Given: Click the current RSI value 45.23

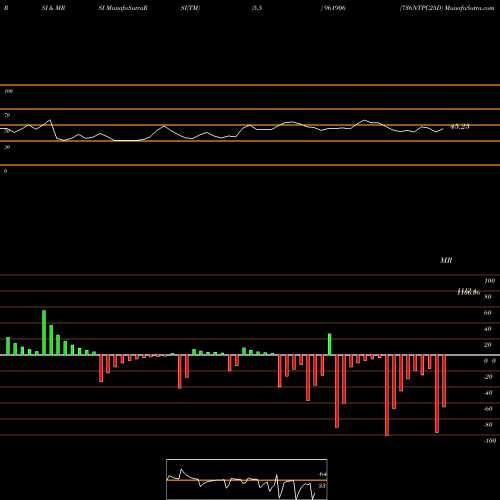Looking at the screenshot, I should click(460, 126).
